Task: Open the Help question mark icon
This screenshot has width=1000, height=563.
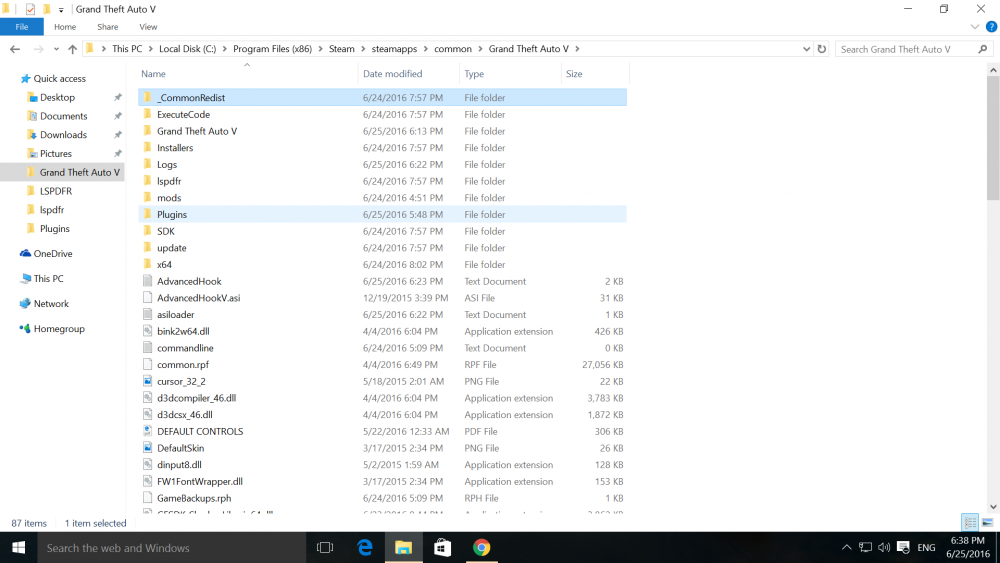Action: pyautogui.click(x=991, y=27)
